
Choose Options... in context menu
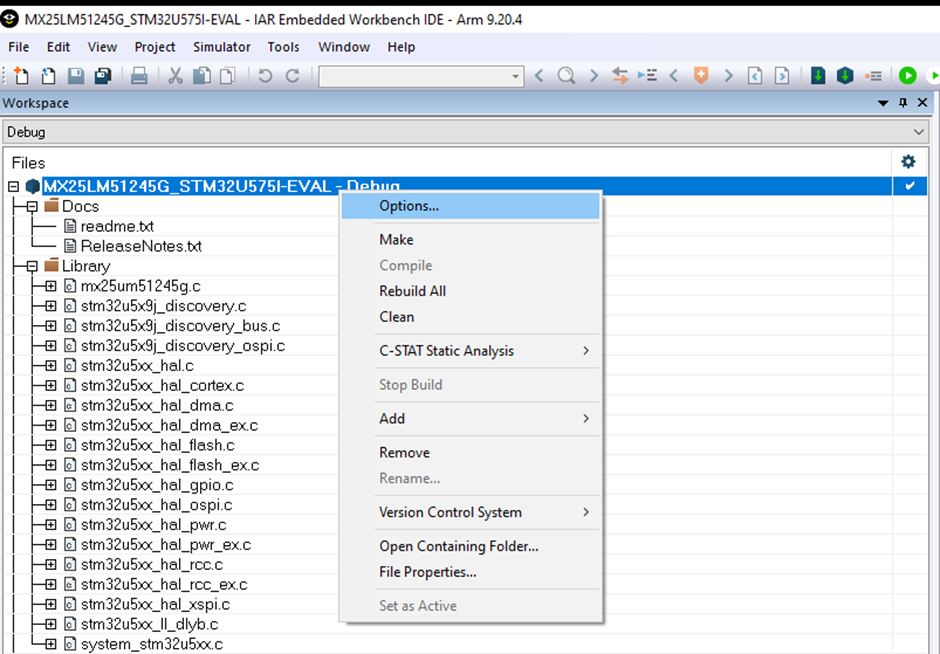tap(471, 206)
